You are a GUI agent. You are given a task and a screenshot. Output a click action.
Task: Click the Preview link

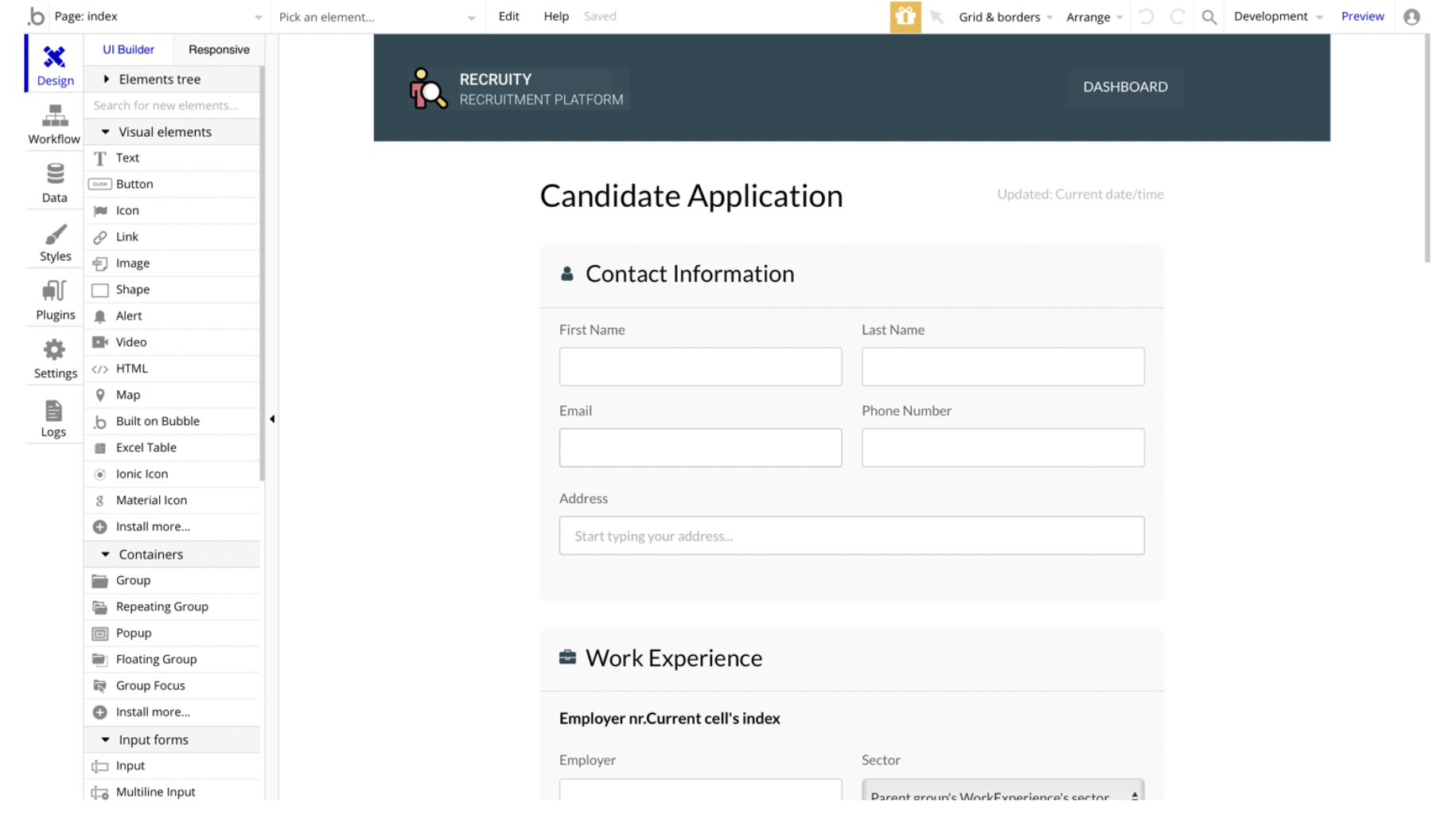tap(1362, 16)
